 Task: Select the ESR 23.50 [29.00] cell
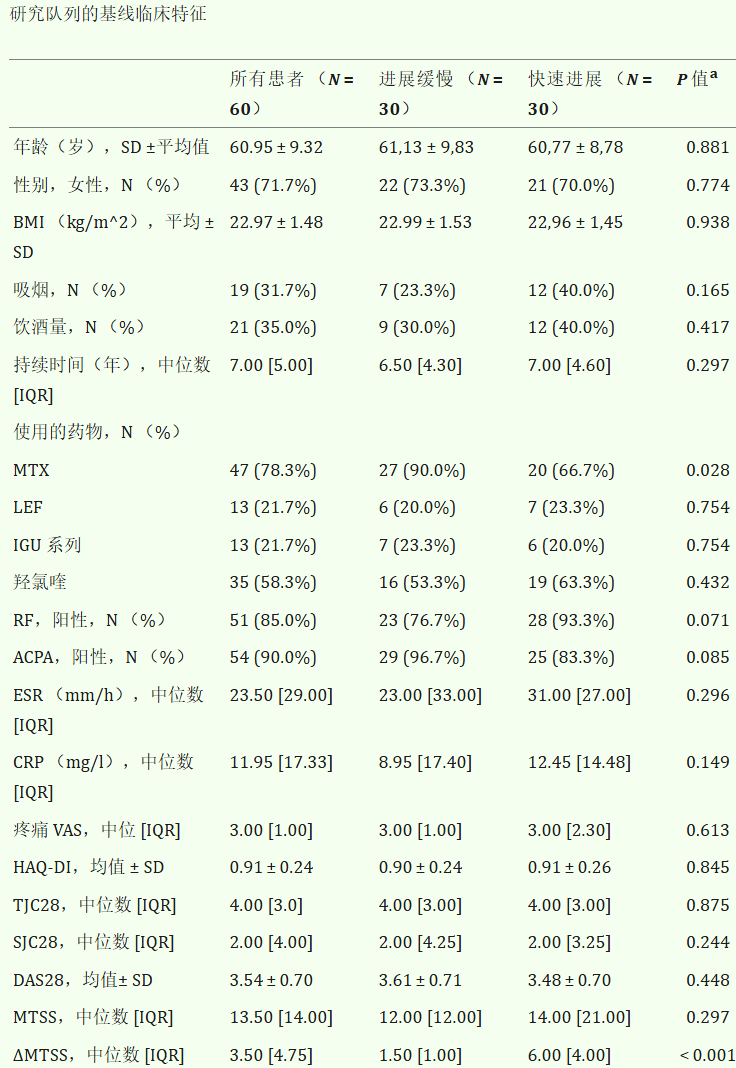[x=281, y=695]
